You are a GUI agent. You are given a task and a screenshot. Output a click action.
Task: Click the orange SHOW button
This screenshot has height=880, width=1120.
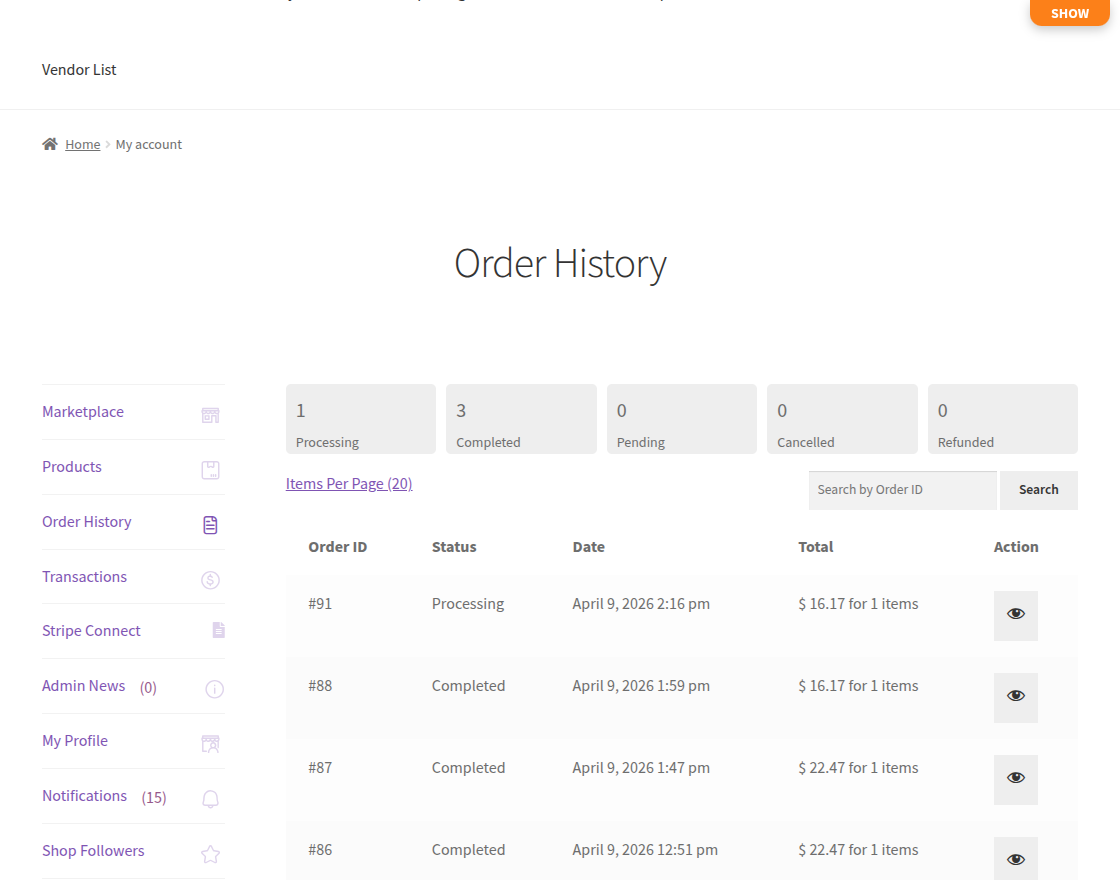tap(1068, 13)
